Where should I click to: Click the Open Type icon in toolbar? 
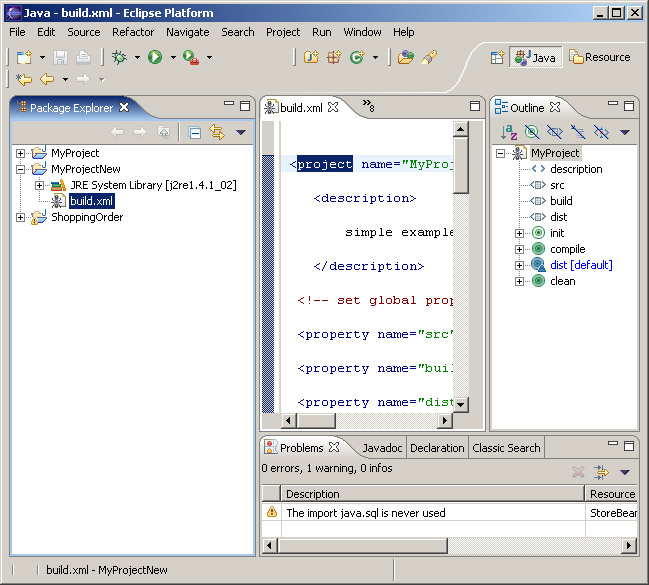405,58
